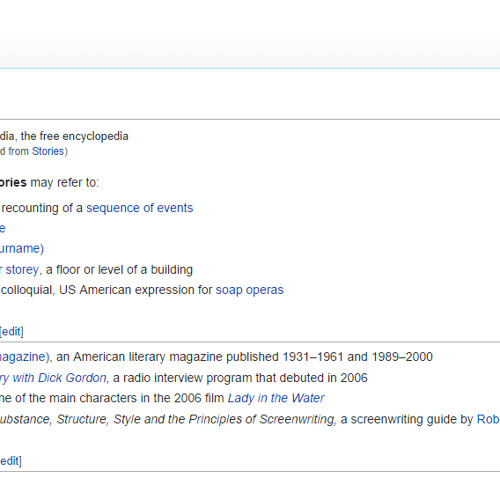500x500 pixels.
Task: Click the text may refer to:
Action: 65,183
